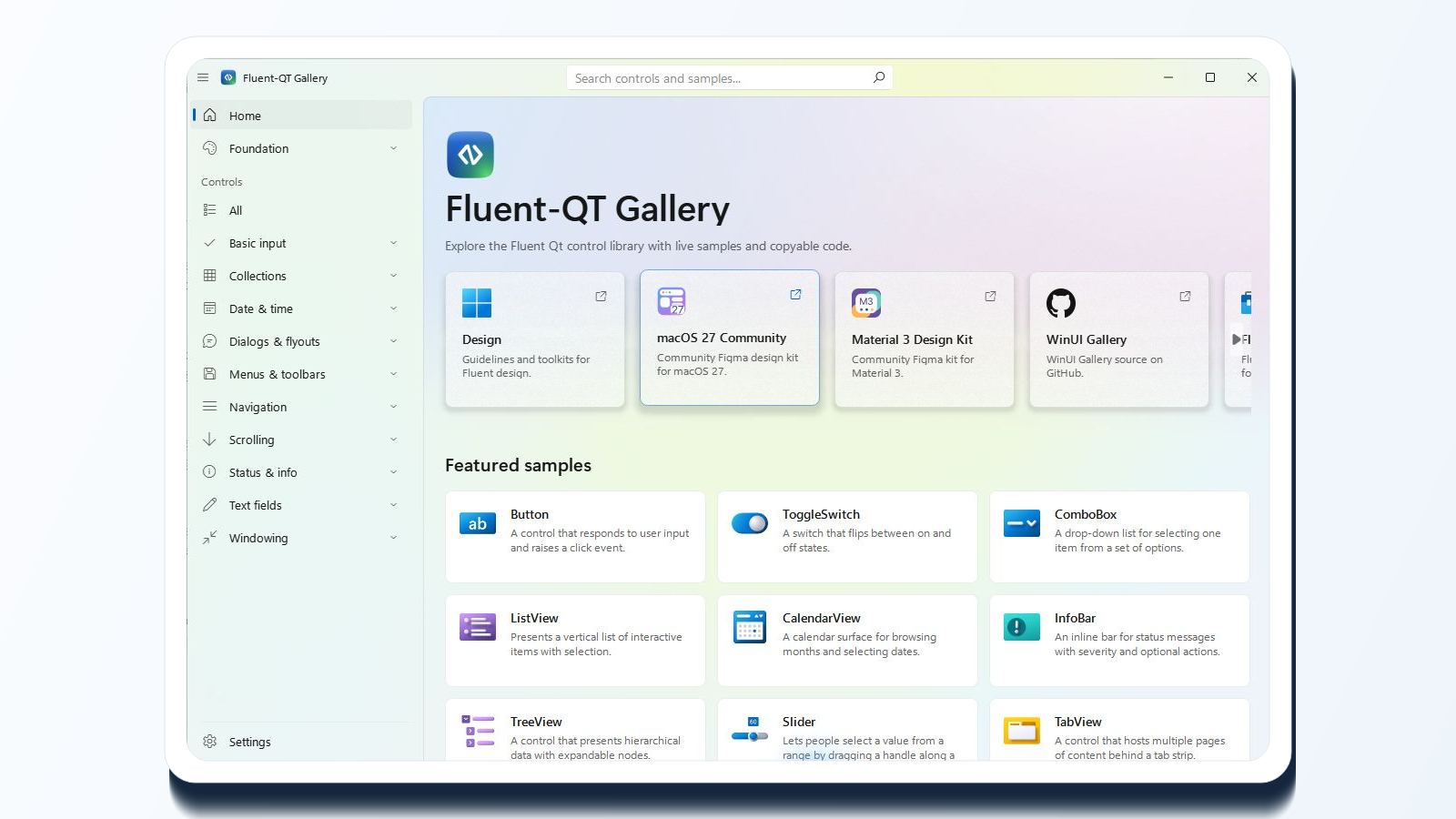Open the WinUI Gallery card title
The height and width of the screenshot is (819, 1456).
[1087, 339]
